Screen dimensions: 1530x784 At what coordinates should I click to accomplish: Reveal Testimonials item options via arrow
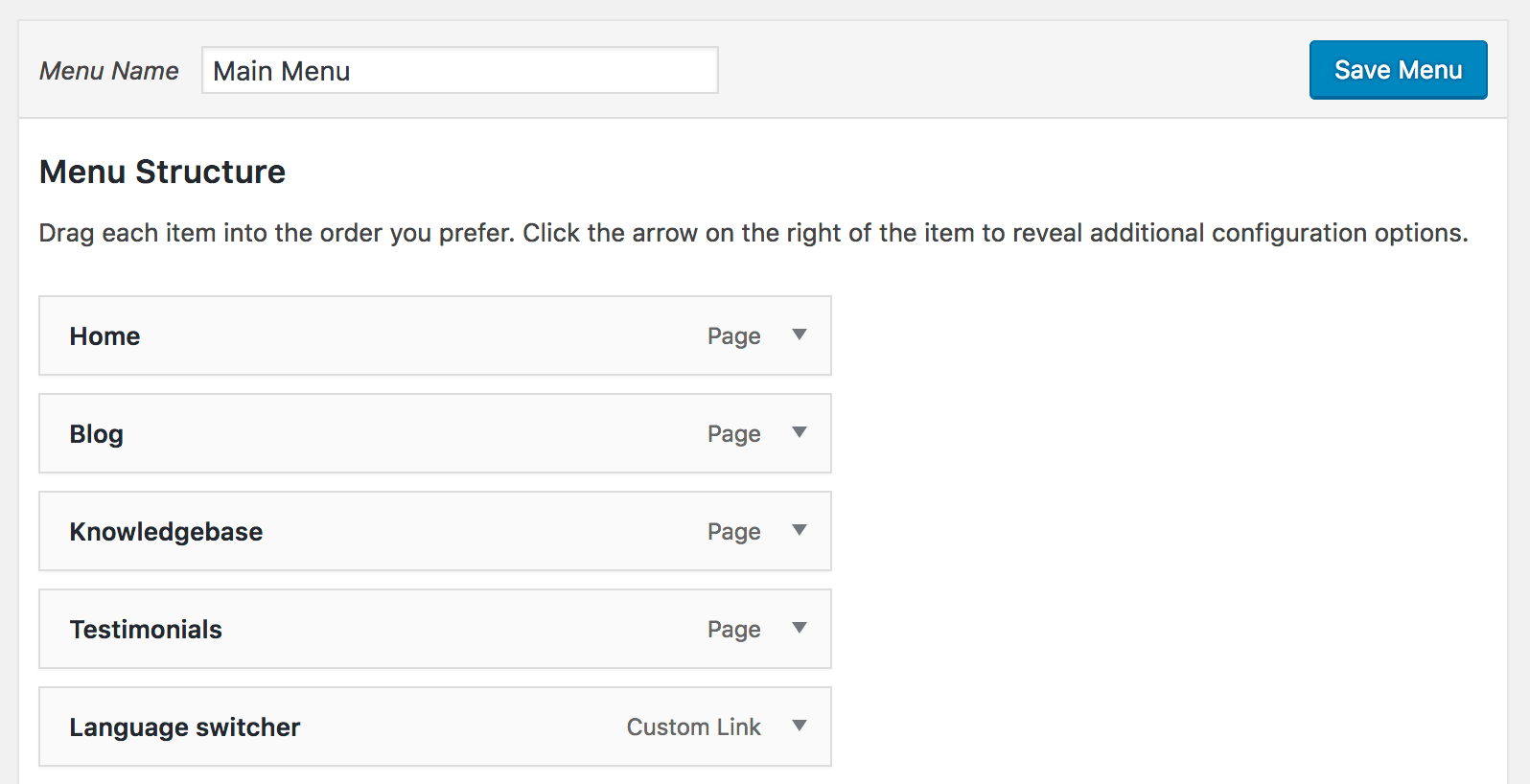click(799, 628)
